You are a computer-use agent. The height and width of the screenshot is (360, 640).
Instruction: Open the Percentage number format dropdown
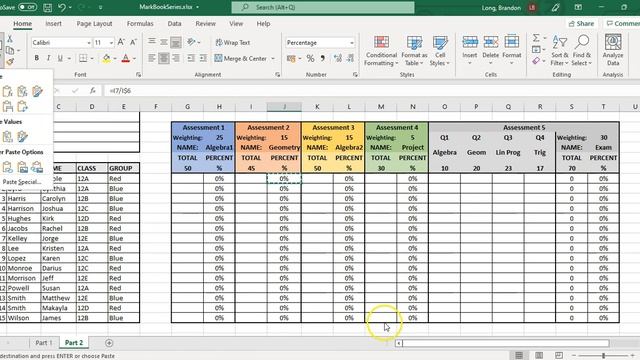pos(351,42)
